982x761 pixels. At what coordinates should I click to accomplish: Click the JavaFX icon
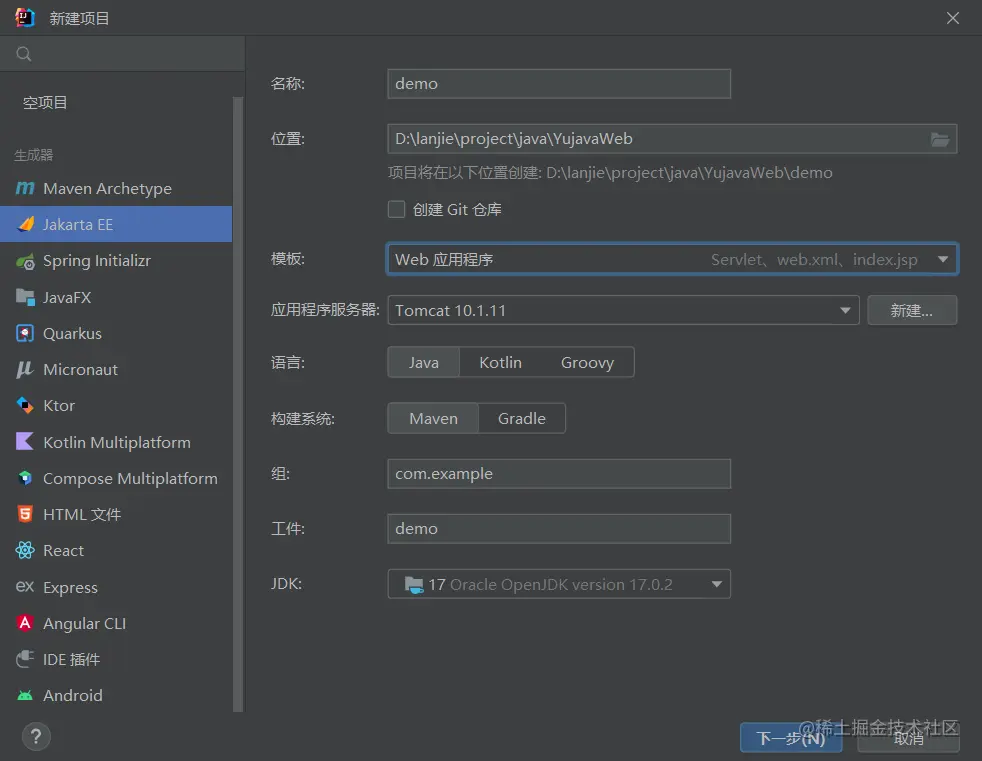click(25, 297)
